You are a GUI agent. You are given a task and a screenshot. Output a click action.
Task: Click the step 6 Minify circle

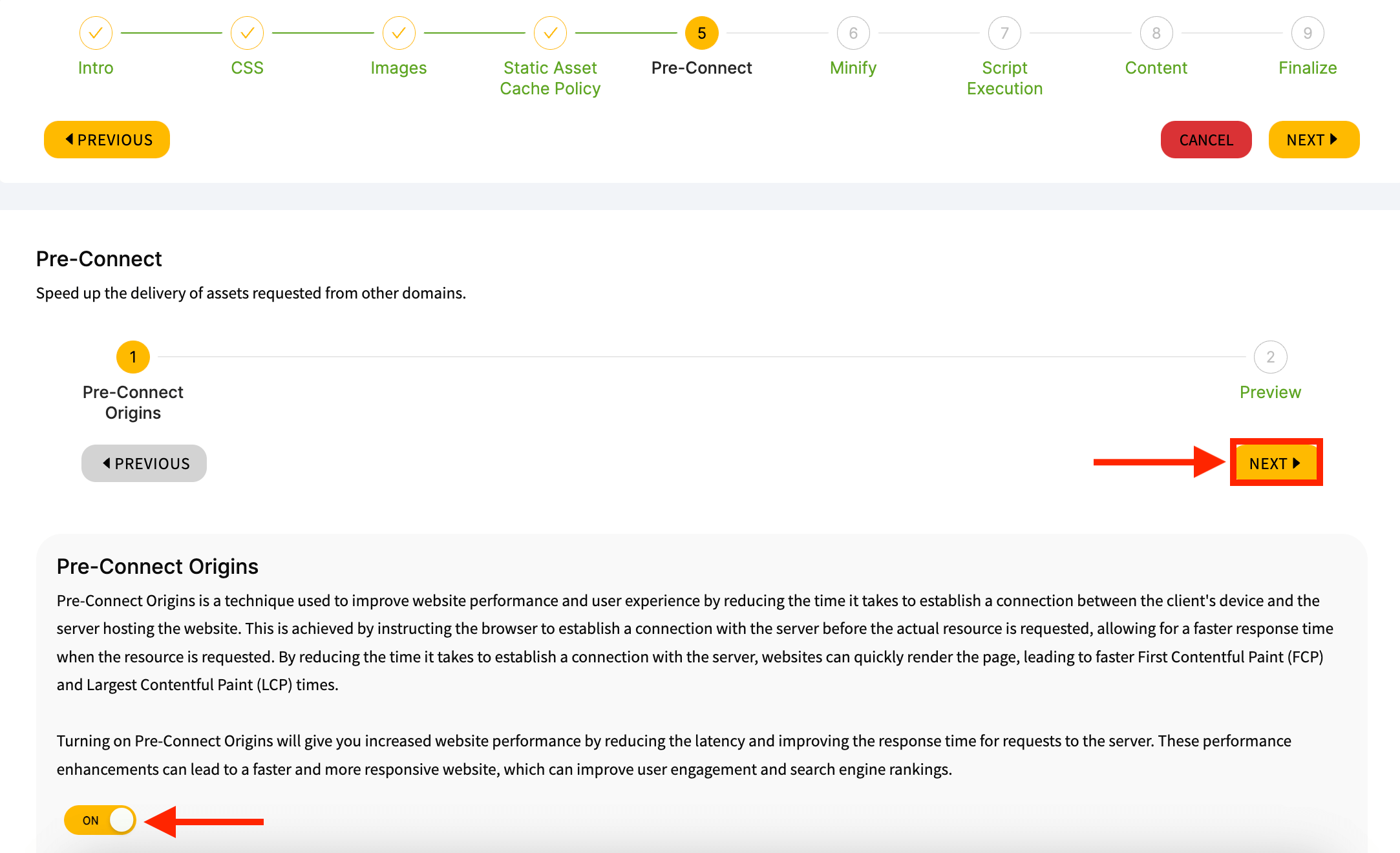coord(853,33)
